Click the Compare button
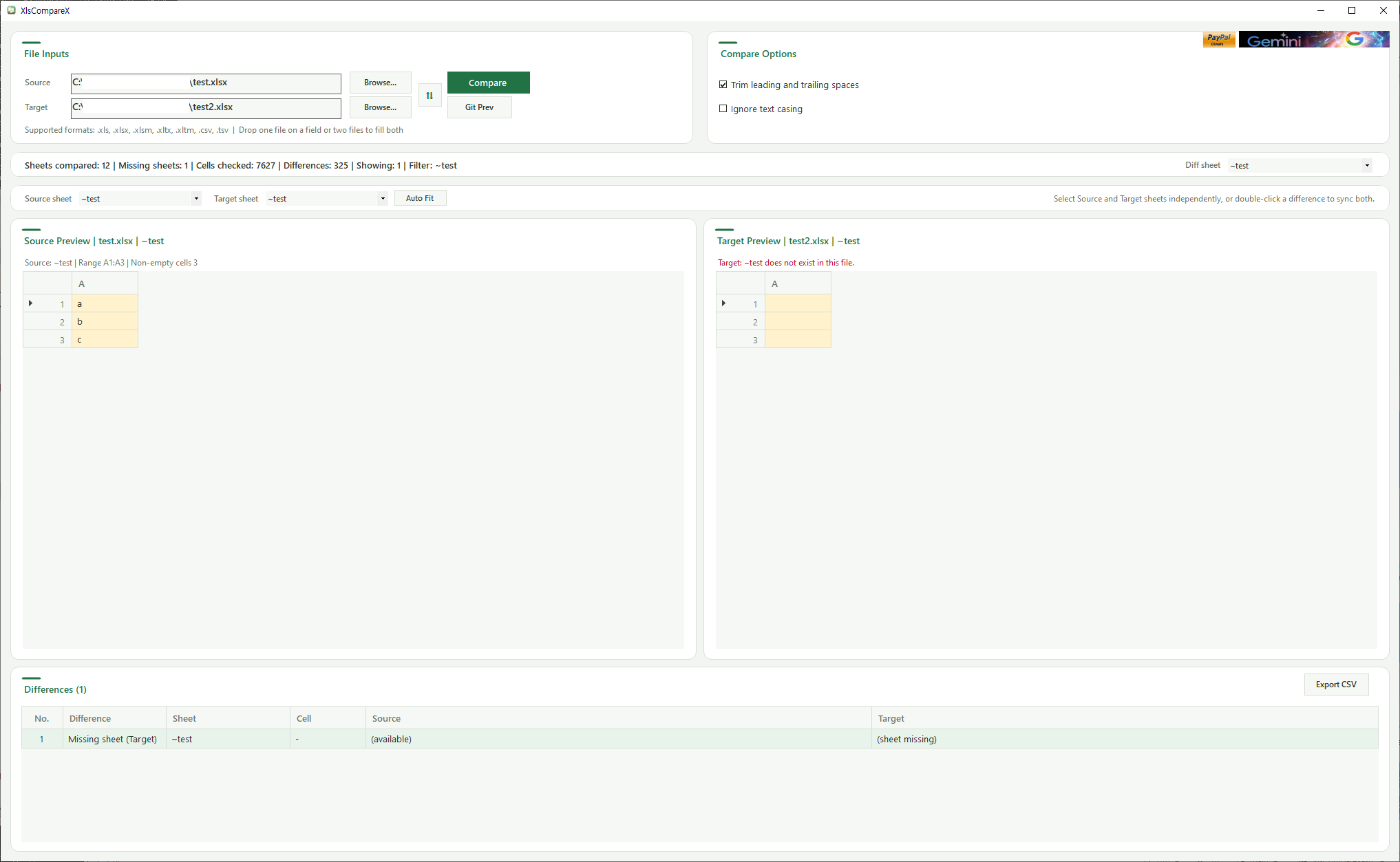The height and width of the screenshot is (862, 1400). [x=488, y=83]
